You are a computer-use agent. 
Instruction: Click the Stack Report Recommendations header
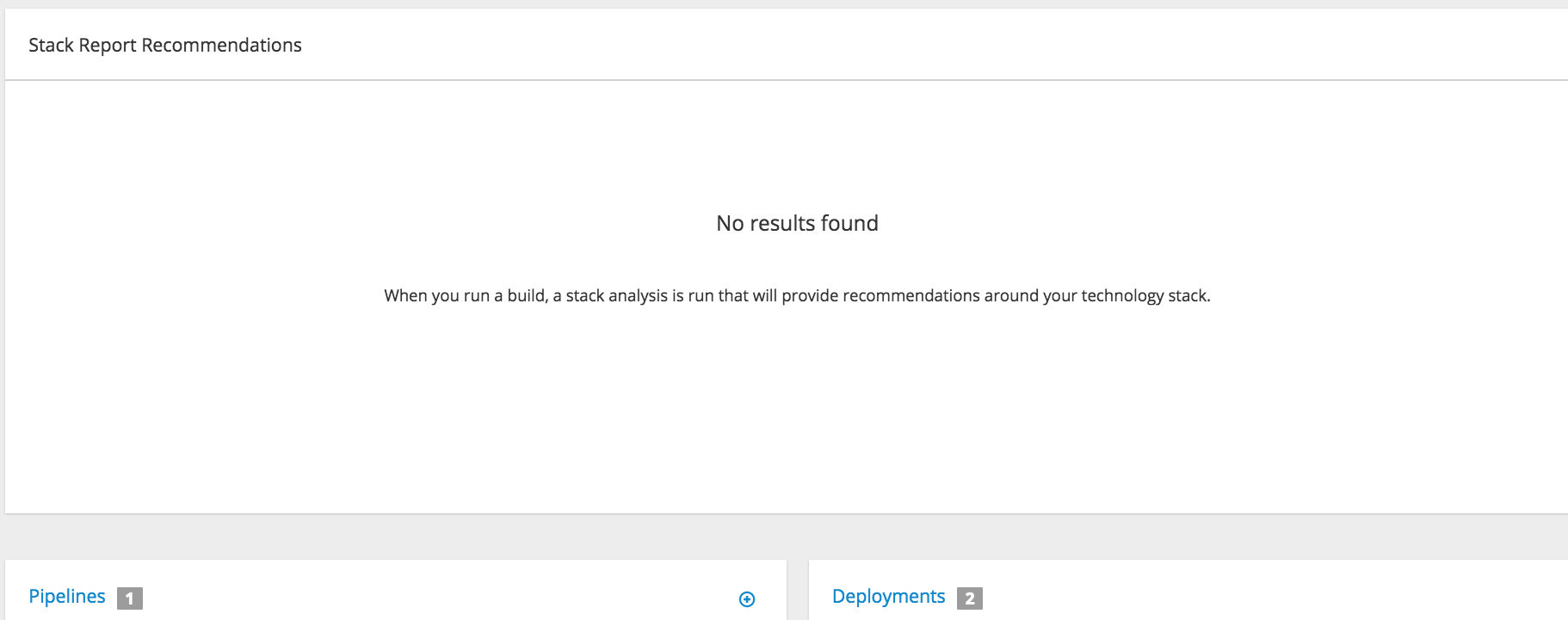(165, 45)
